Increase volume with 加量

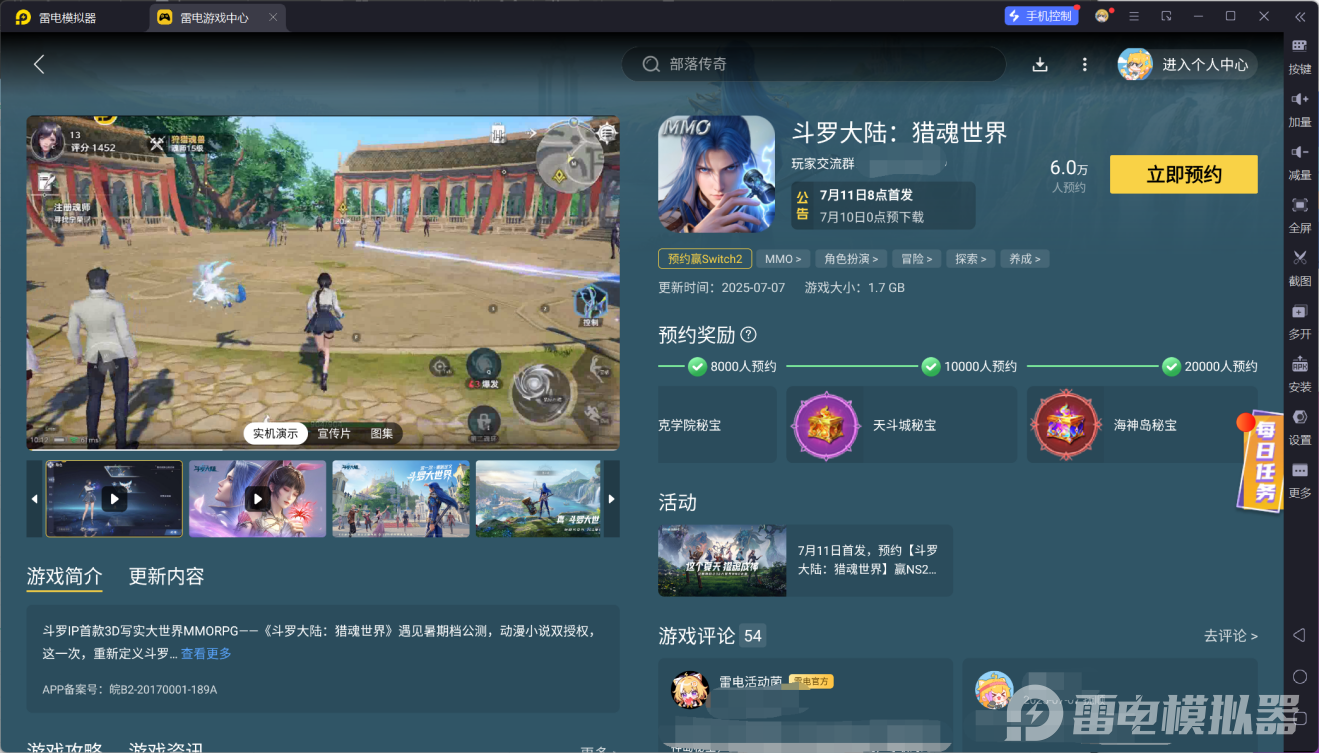pos(1300,110)
